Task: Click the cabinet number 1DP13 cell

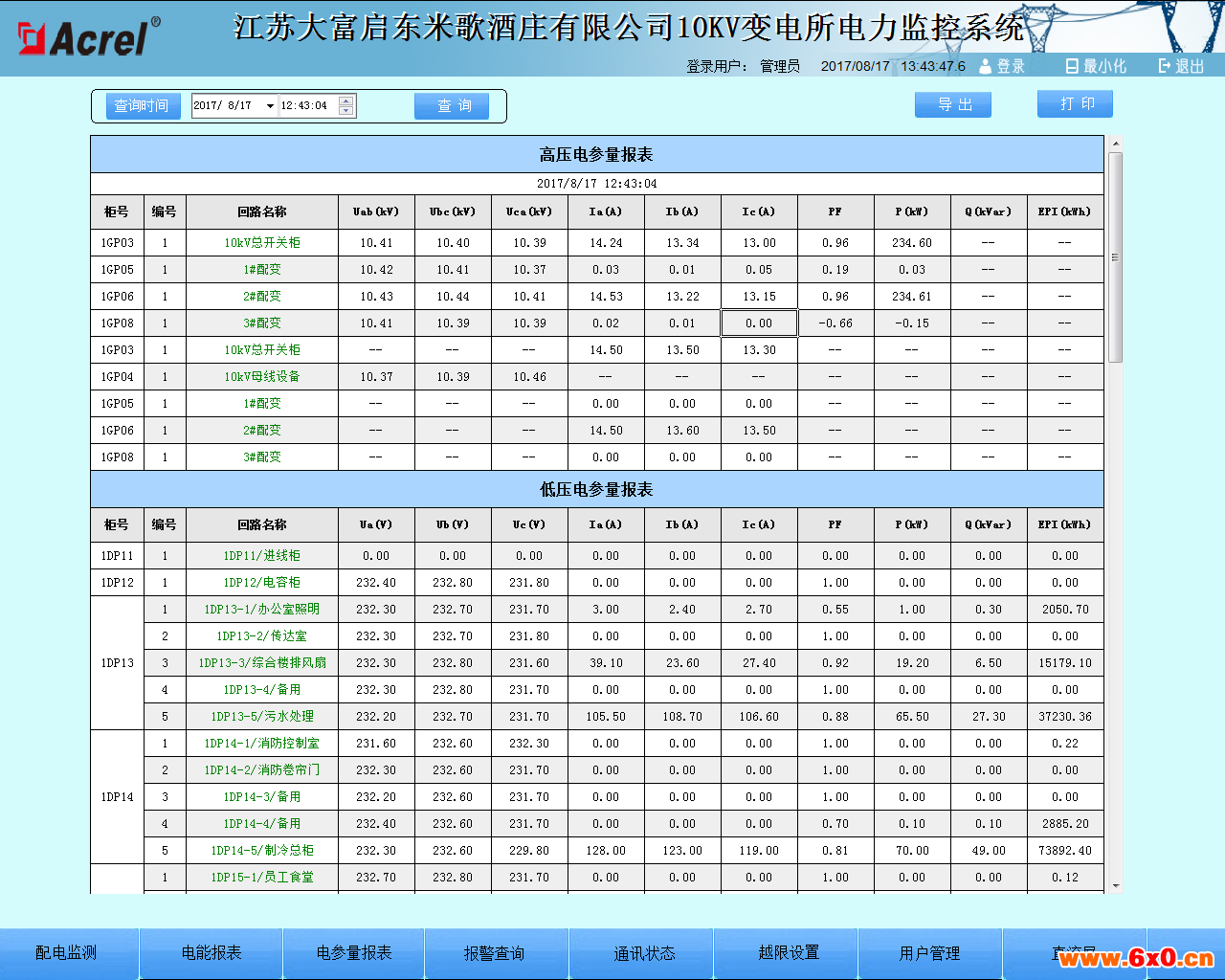Action: pyautogui.click(x=118, y=663)
